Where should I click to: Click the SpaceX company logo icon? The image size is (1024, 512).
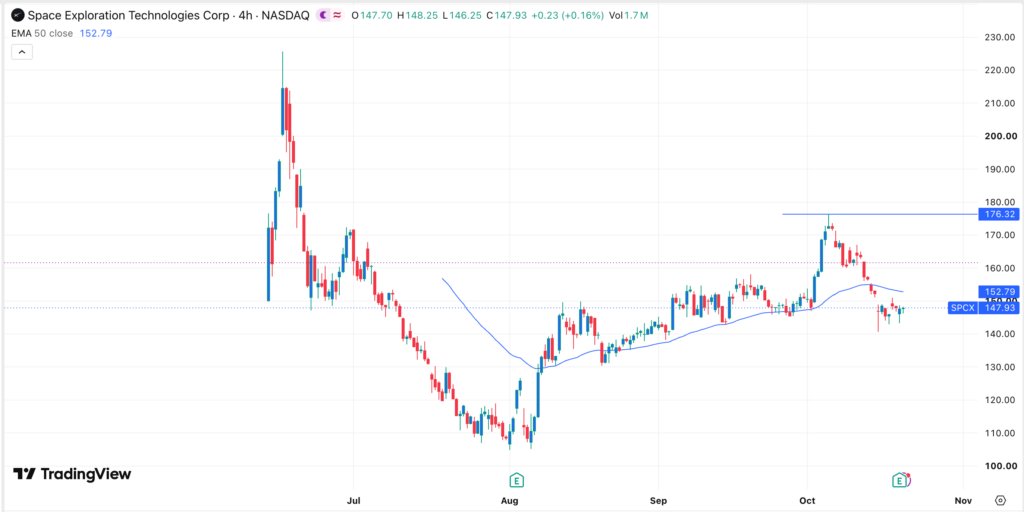(x=18, y=15)
